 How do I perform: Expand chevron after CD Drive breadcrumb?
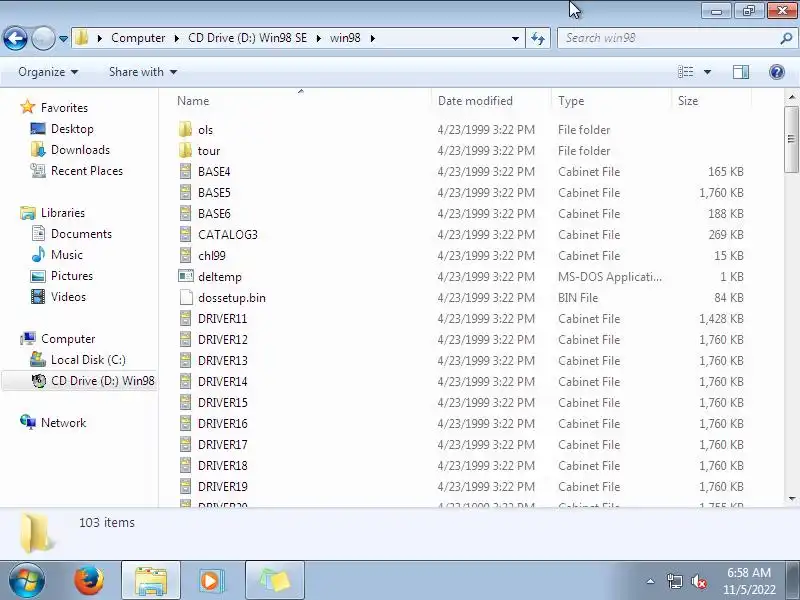(x=319, y=38)
